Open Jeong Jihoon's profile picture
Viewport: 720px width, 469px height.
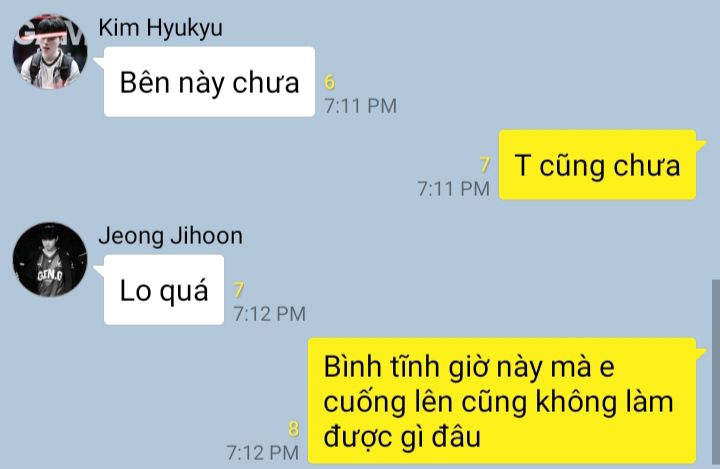[50, 260]
